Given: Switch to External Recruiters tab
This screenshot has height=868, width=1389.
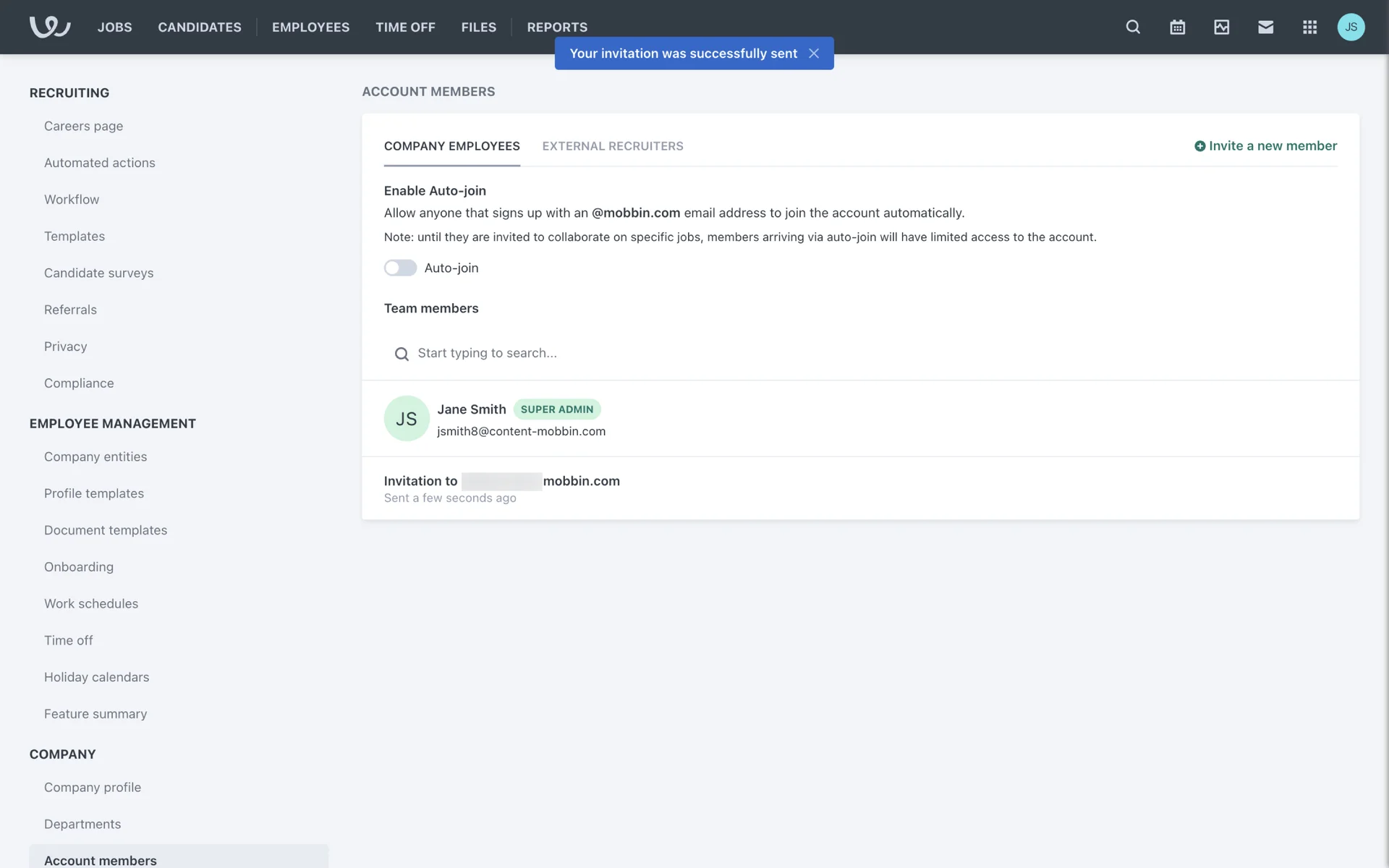Looking at the screenshot, I should click(612, 146).
